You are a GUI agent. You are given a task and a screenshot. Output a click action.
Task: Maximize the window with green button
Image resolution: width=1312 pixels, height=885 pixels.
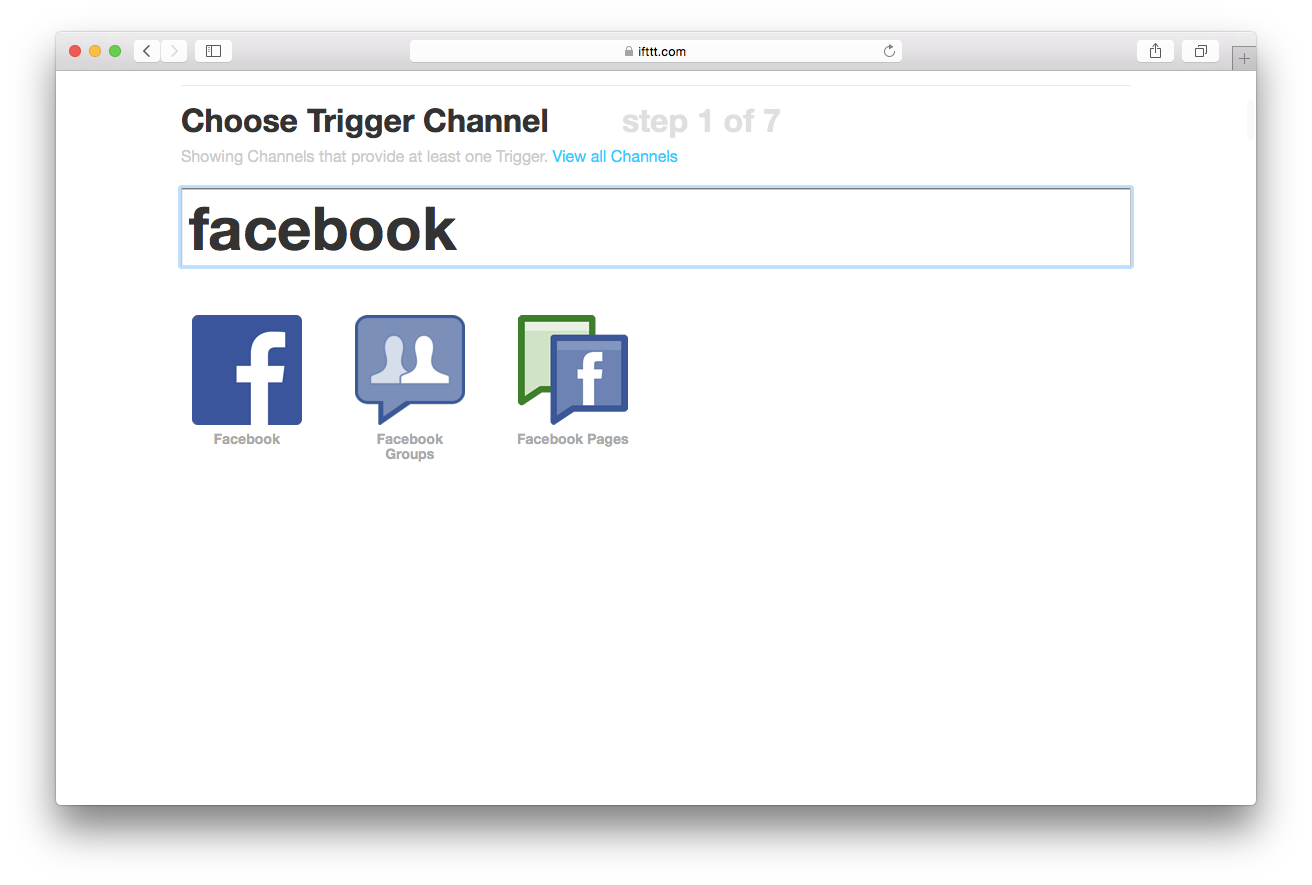click(115, 51)
